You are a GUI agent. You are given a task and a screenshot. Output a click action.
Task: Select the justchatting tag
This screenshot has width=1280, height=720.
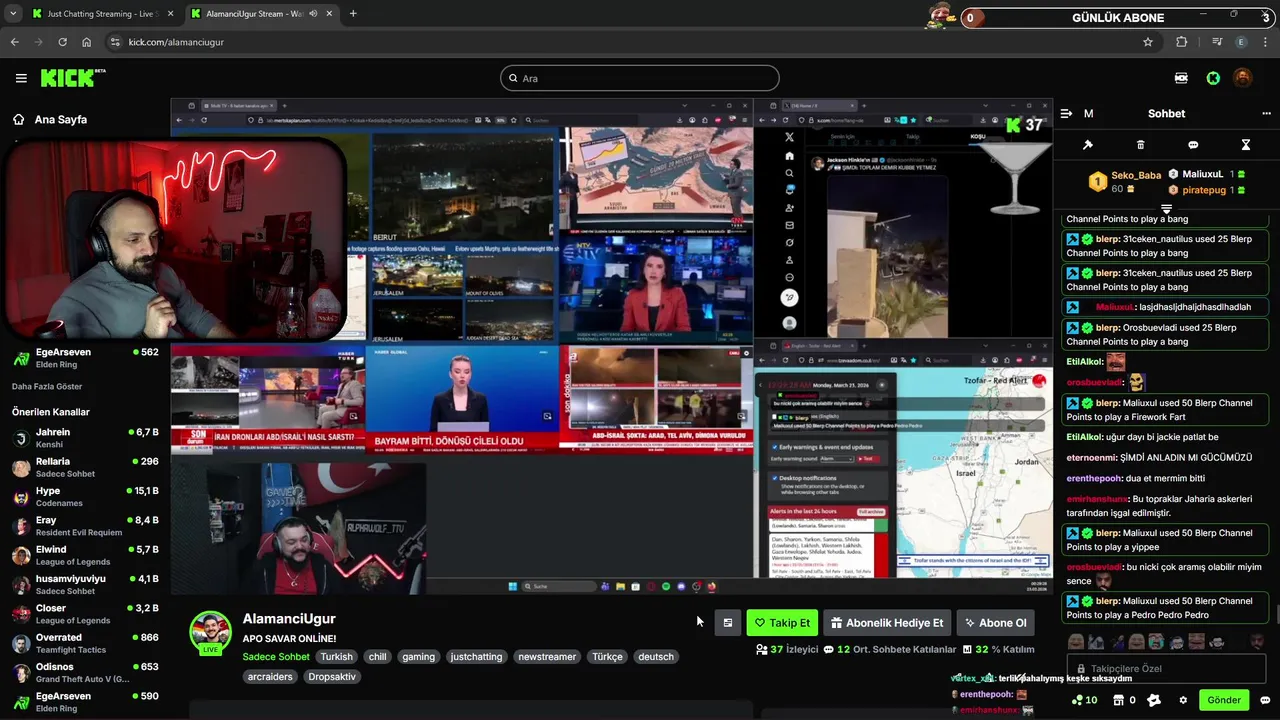coord(476,657)
